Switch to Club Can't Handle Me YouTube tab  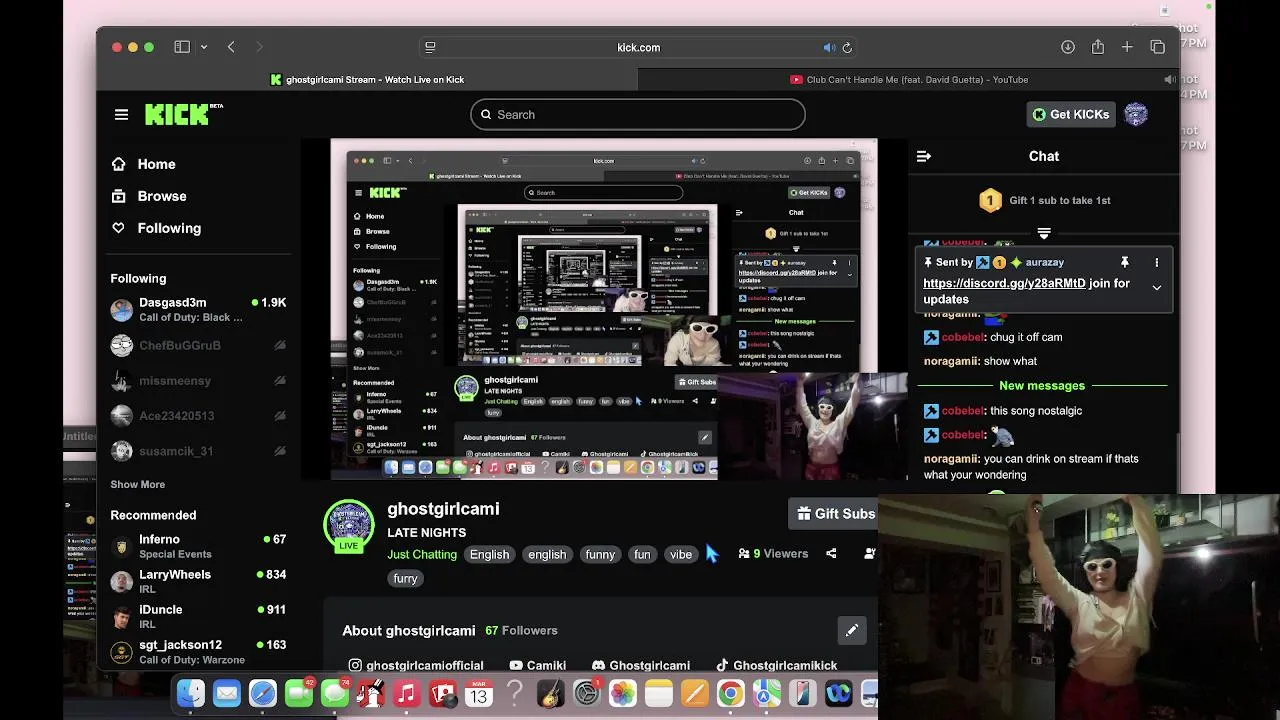(909, 80)
